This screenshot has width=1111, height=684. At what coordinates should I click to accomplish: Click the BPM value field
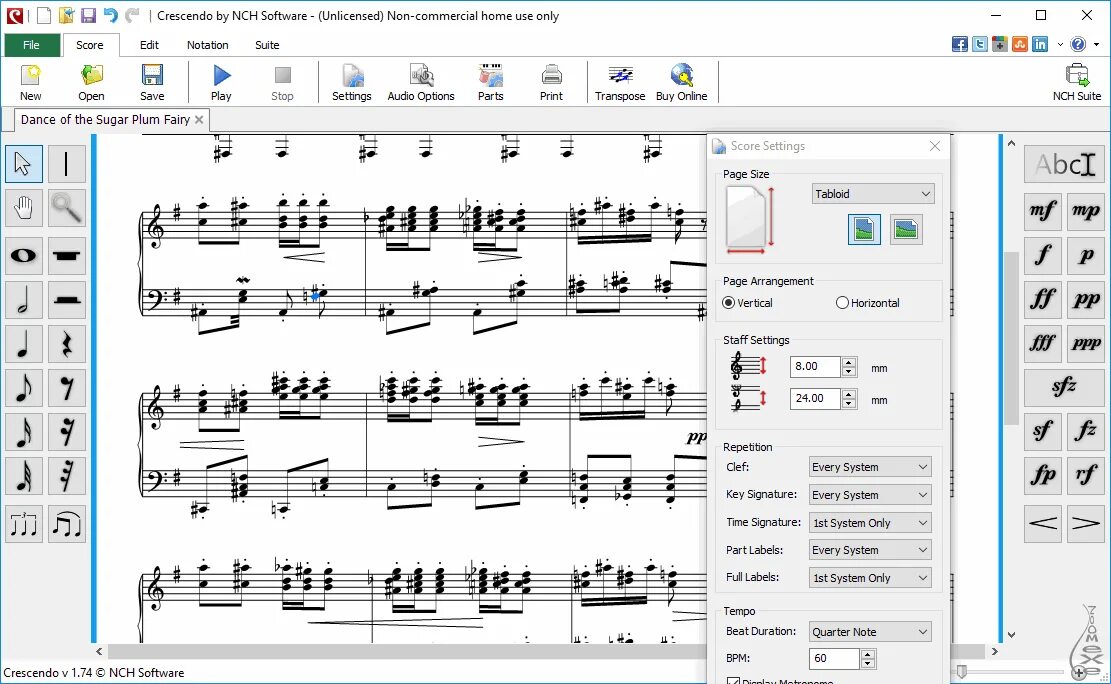point(834,658)
